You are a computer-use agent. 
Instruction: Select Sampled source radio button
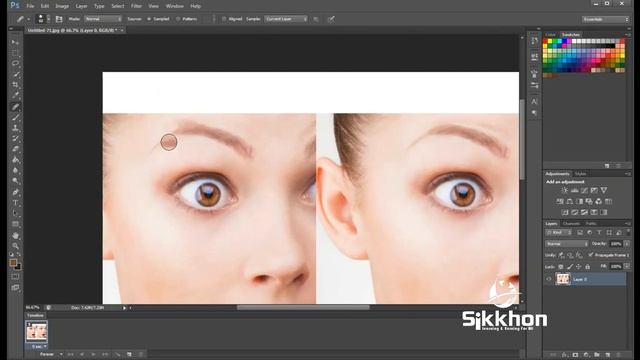(x=149, y=19)
